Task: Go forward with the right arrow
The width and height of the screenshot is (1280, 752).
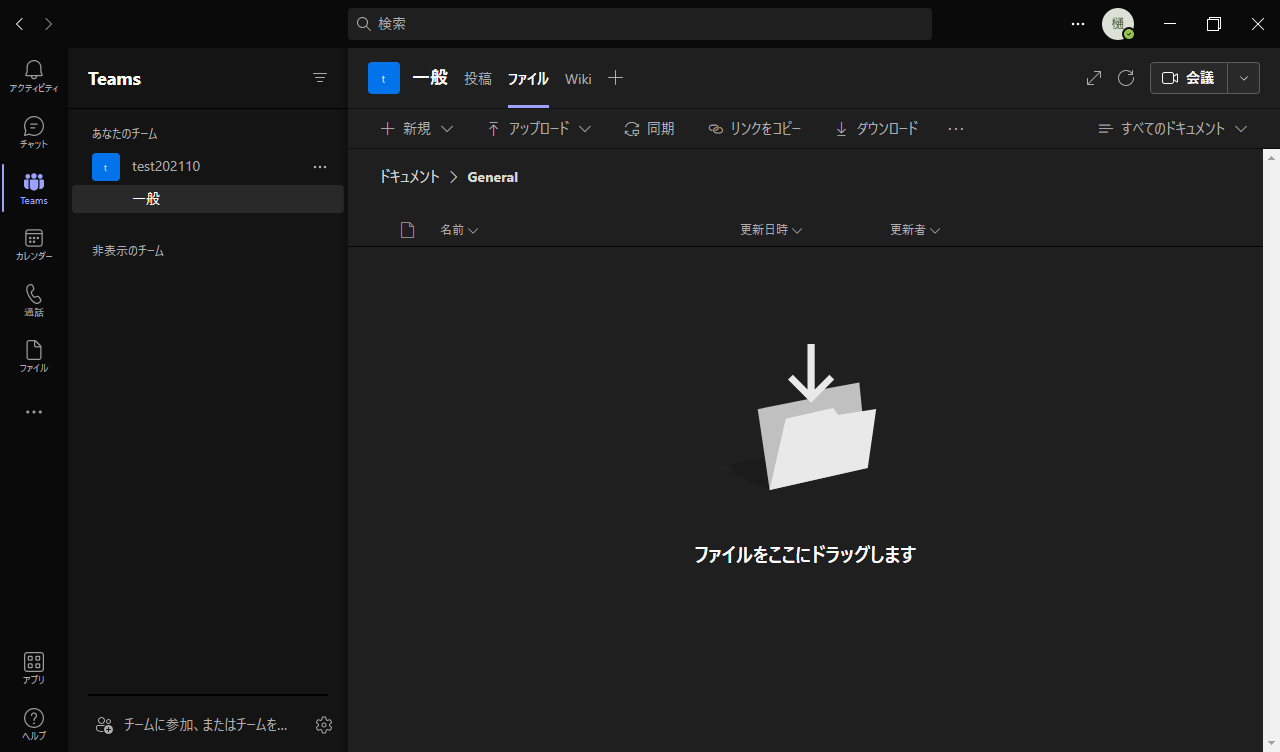Action: pyautogui.click(x=49, y=24)
